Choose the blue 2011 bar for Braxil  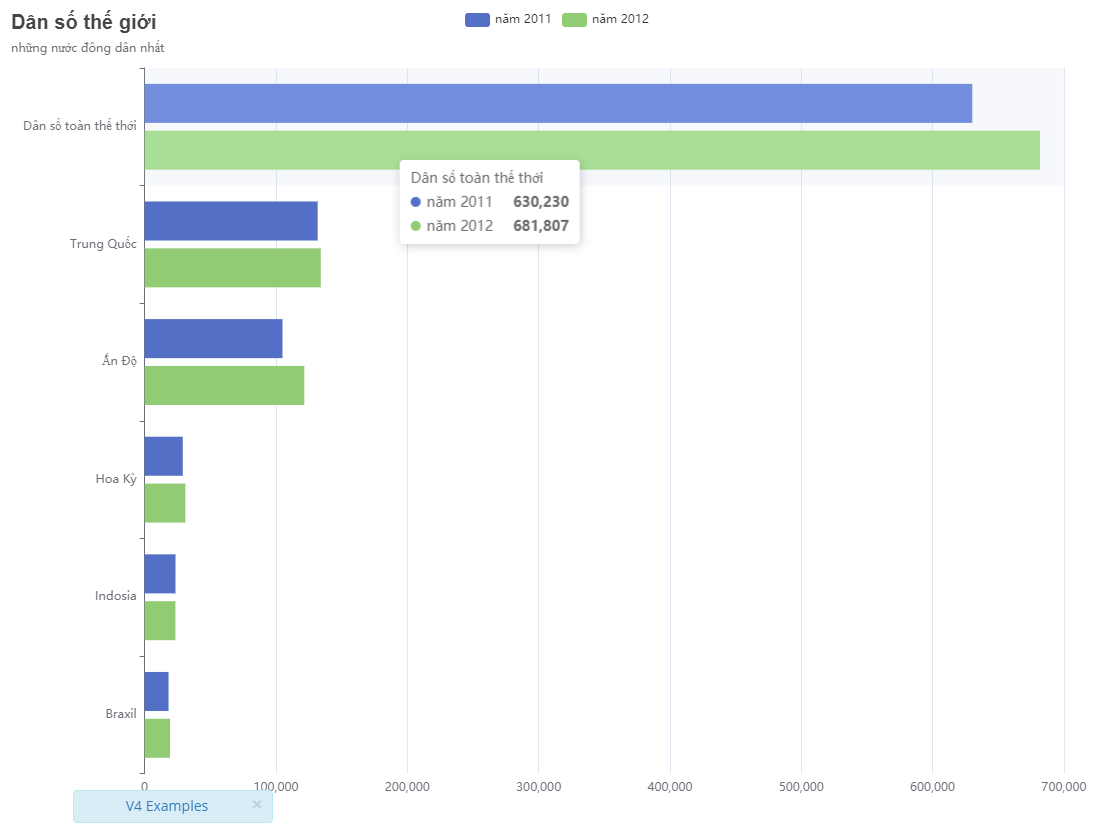(156, 691)
